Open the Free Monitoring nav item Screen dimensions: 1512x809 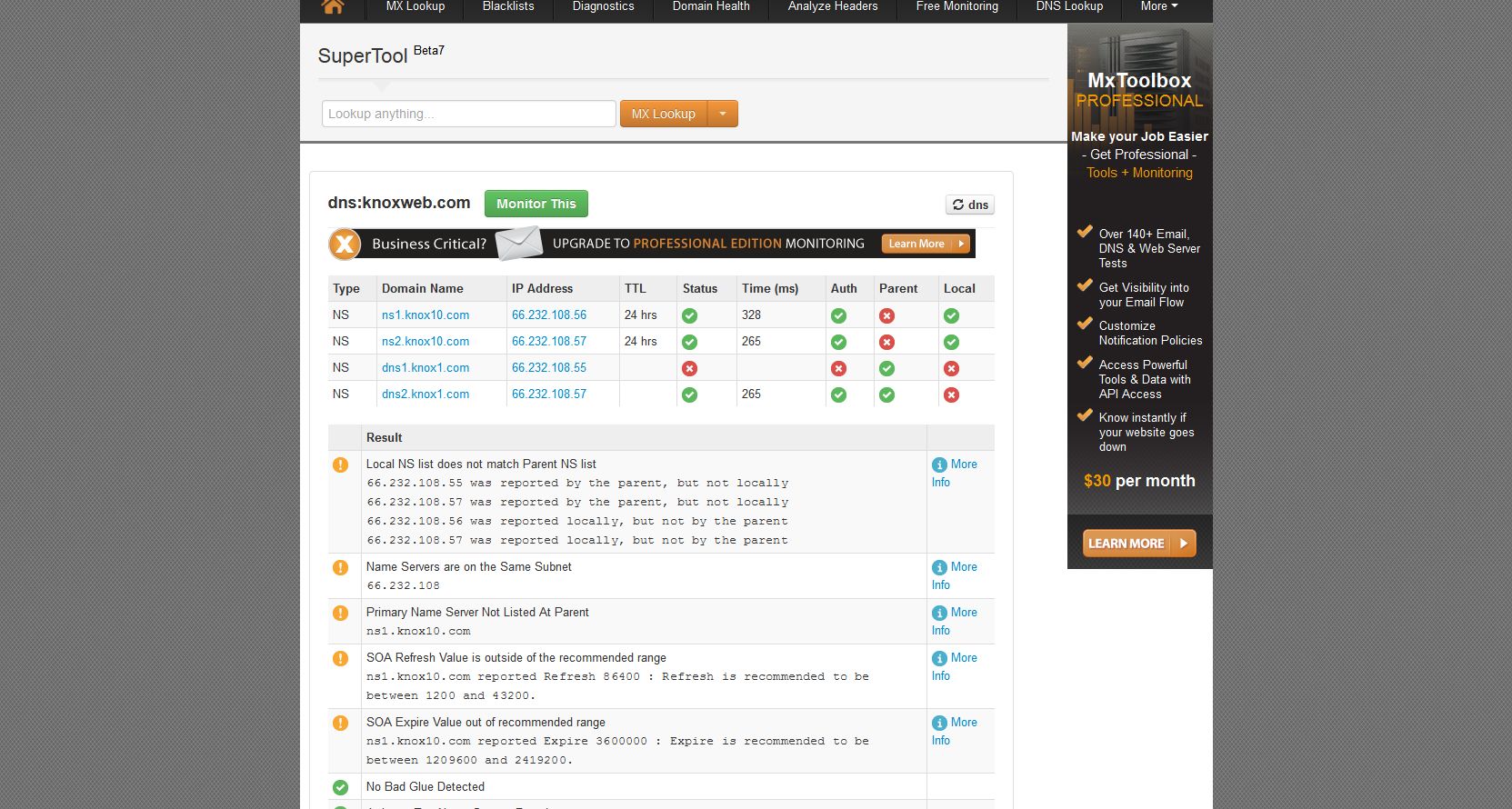pos(957,6)
